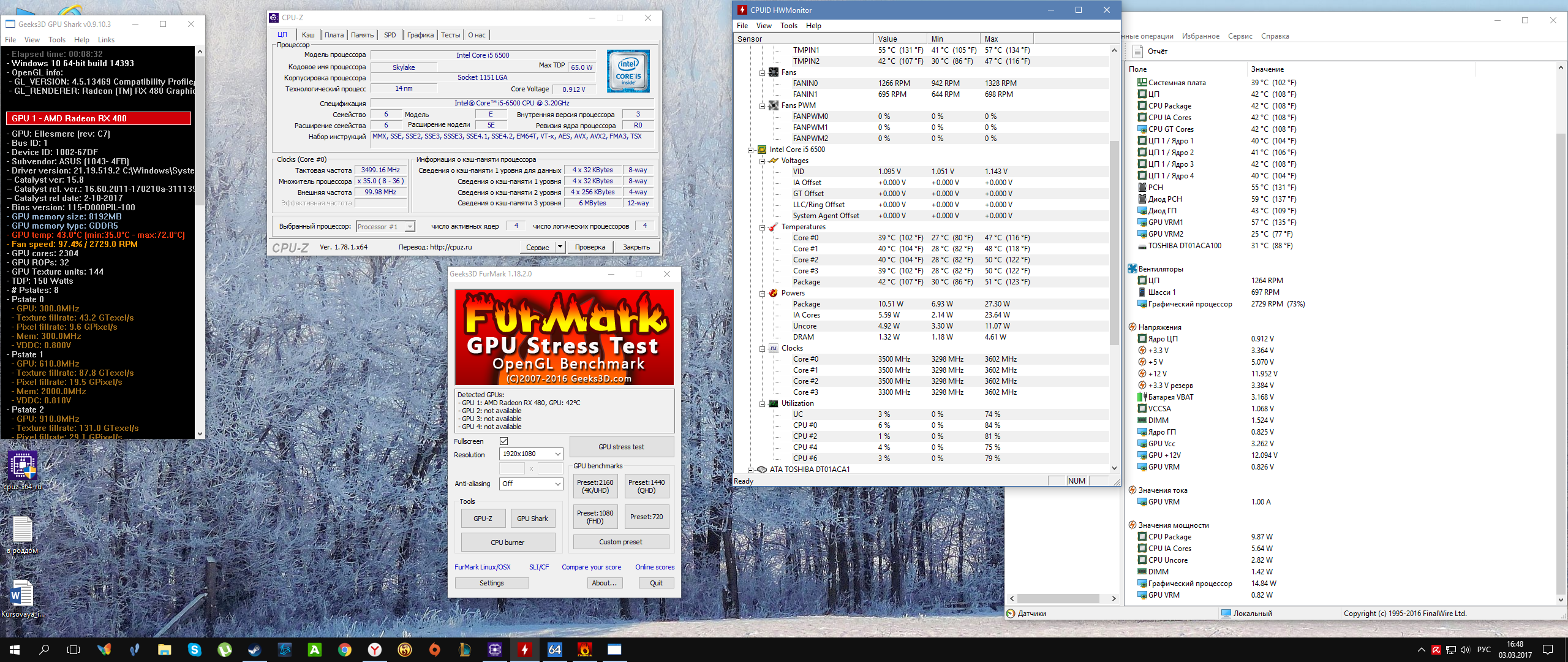Open Steam from the taskbar
This screenshot has height=662, width=1568.
click(x=254, y=650)
